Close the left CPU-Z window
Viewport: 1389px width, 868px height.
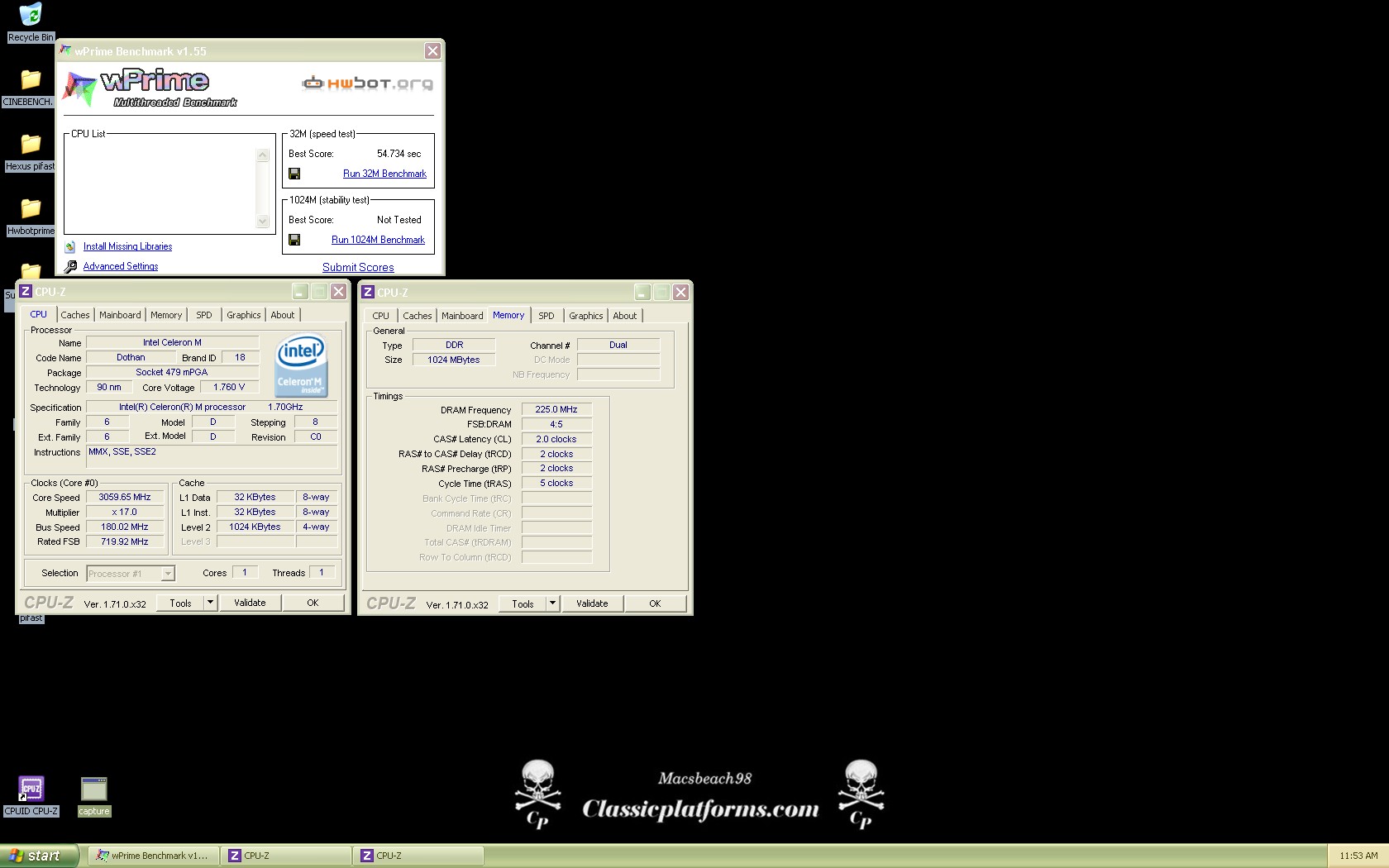pos(338,291)
